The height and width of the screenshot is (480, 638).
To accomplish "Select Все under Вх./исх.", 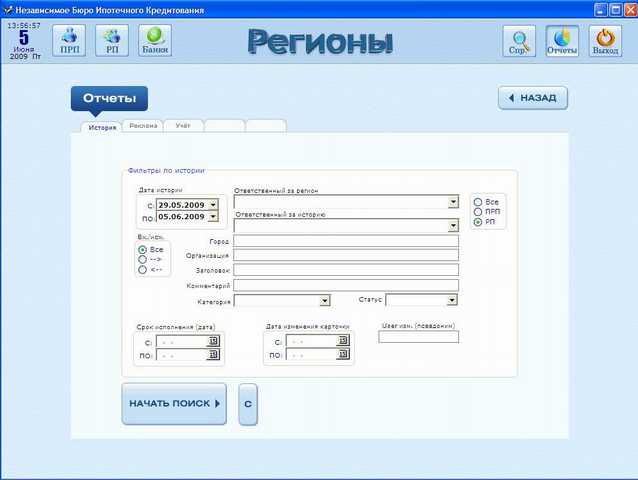I will click(142, 249).
